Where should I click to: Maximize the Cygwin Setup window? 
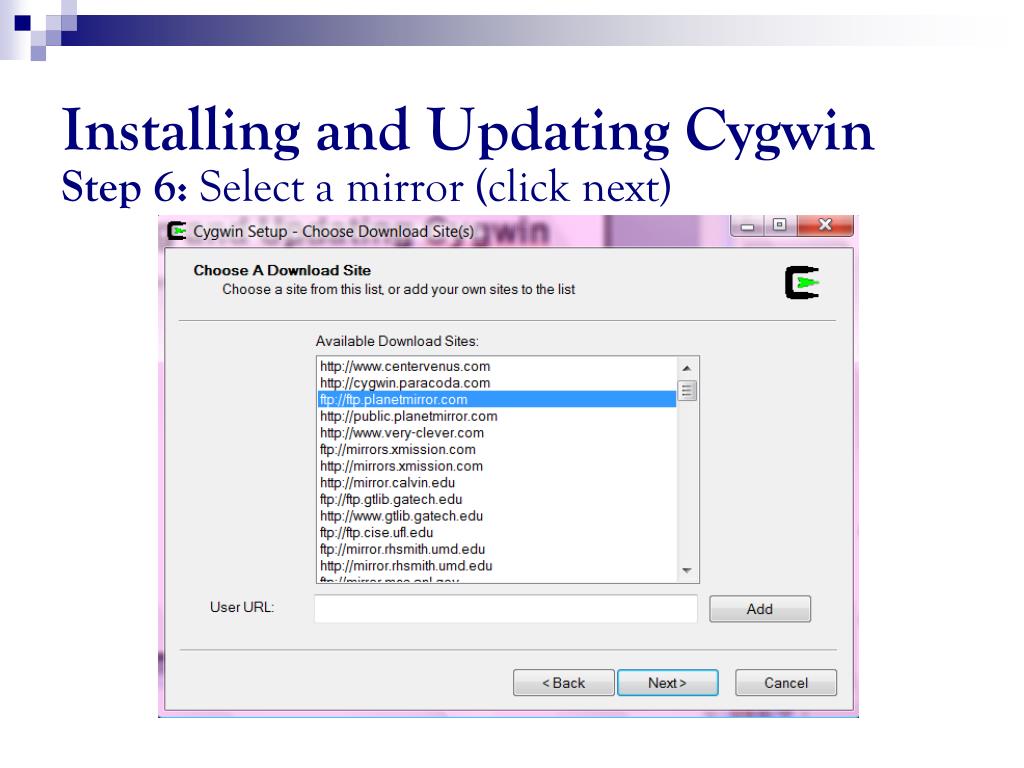click(779, 225)
